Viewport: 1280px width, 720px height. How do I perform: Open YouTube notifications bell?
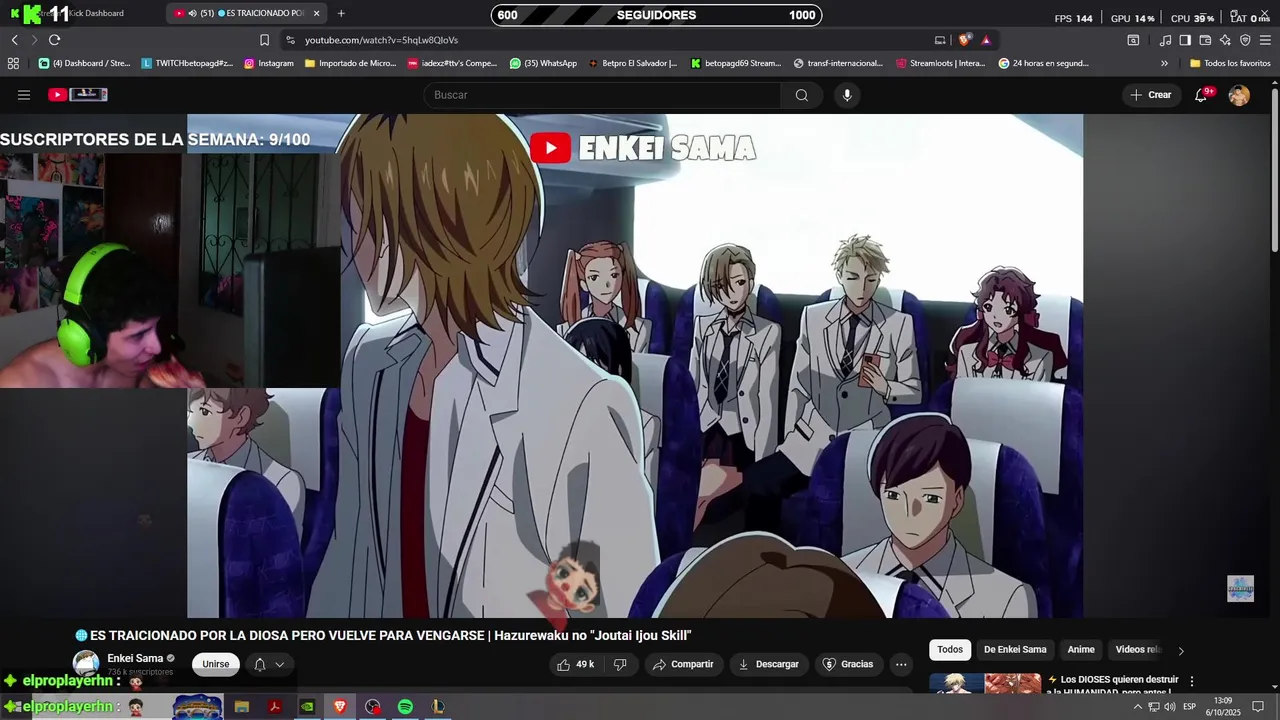point(1201,95)
